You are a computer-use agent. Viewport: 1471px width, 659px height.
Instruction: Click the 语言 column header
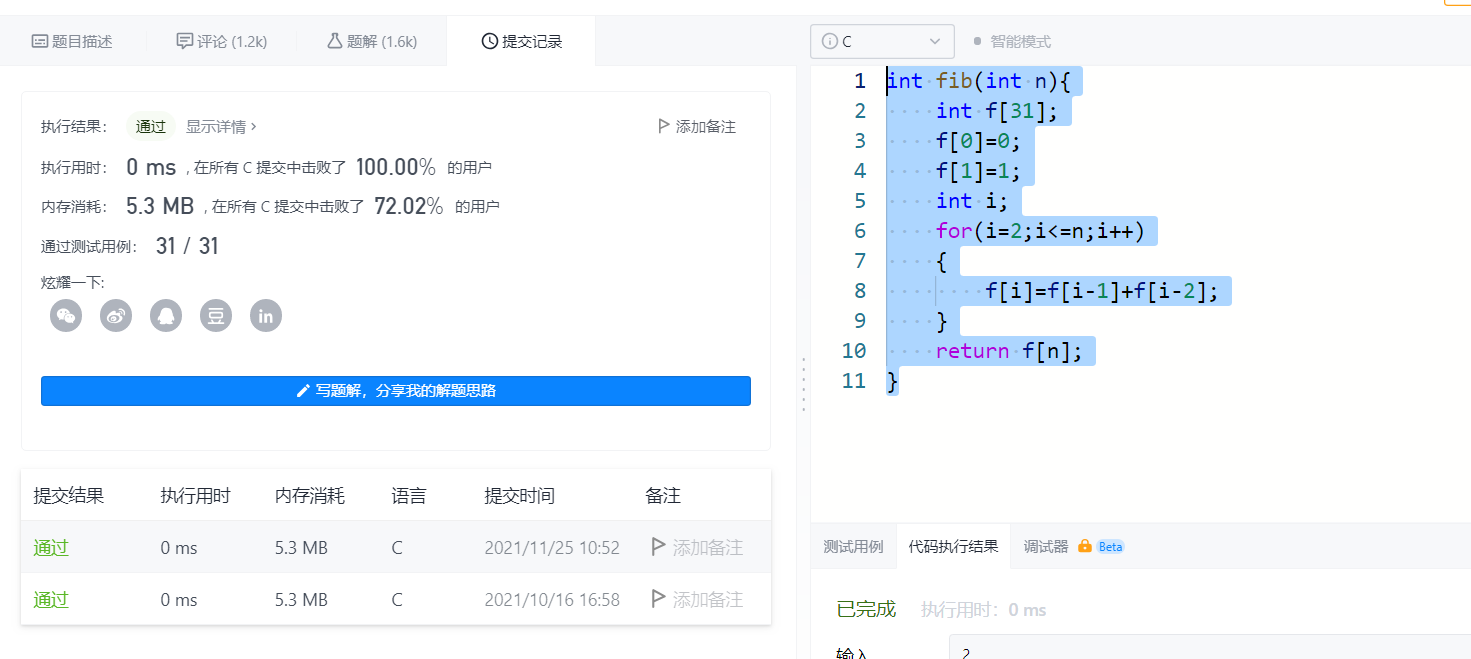click(408, 495)
